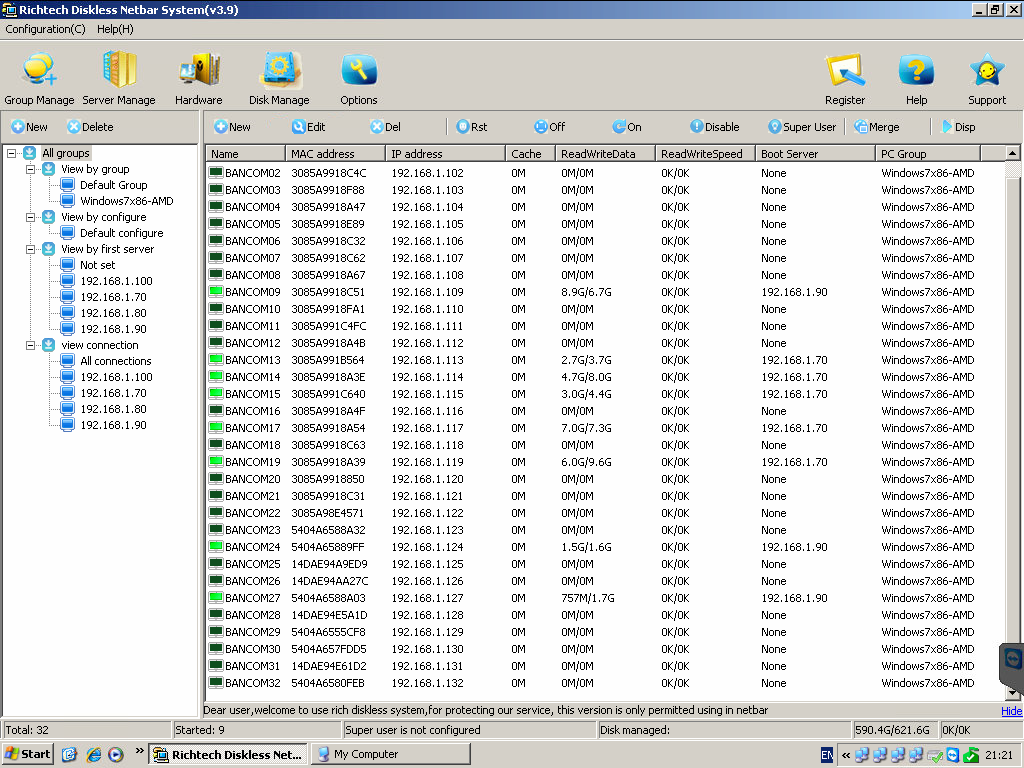Open Disk Manage
1024x768 pixels.
click(279, 79)
